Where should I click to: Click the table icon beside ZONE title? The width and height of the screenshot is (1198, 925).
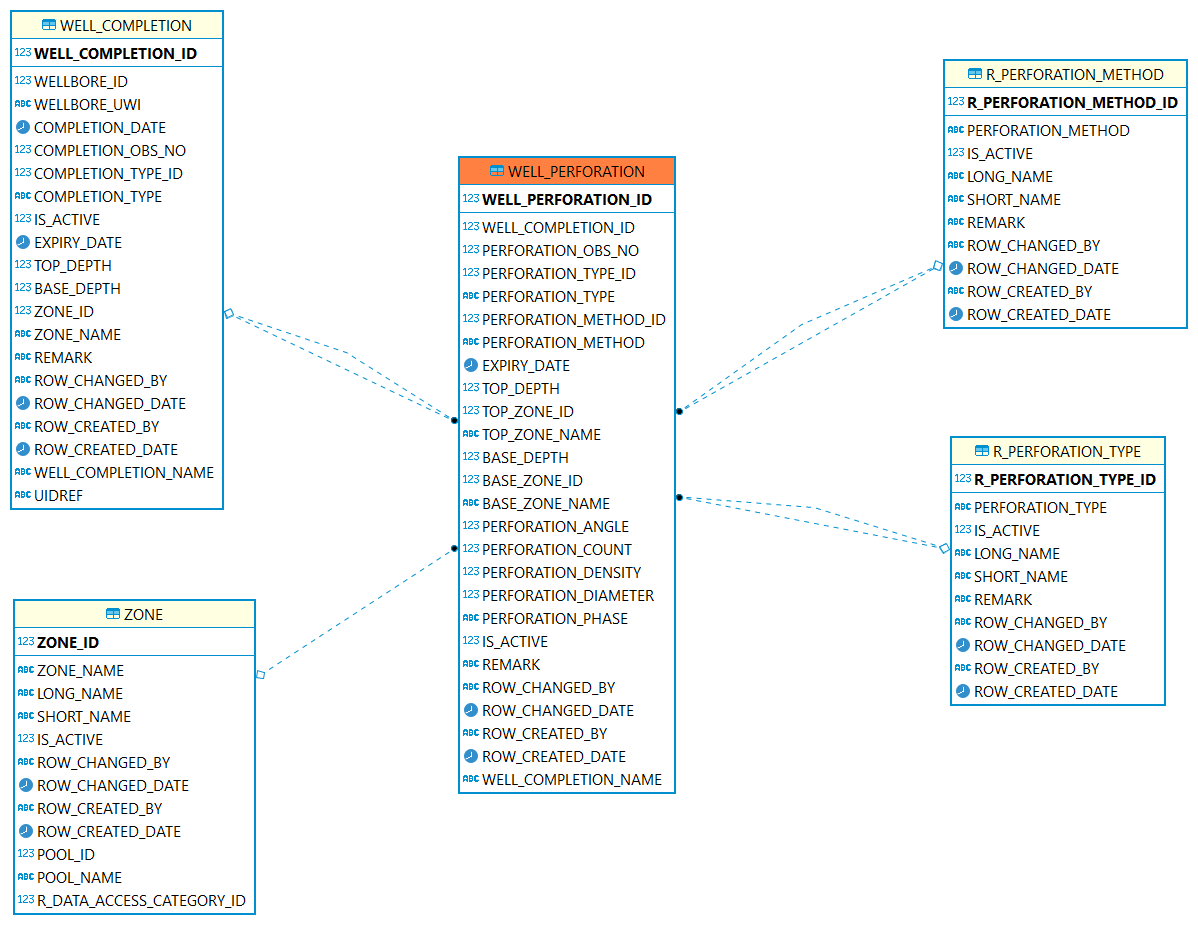[113, 614]
